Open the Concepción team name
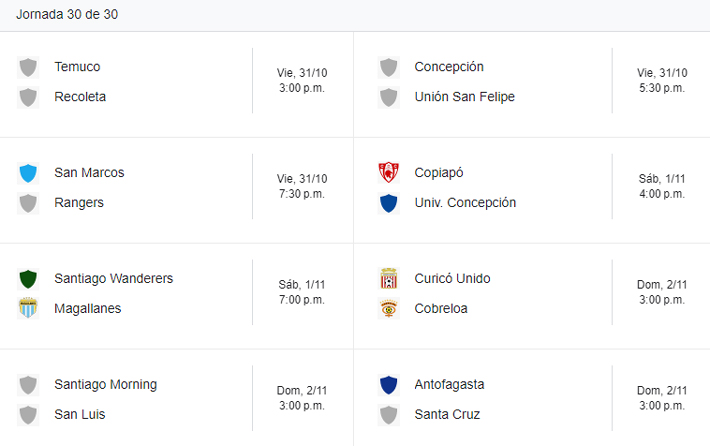 coord(449,67)
